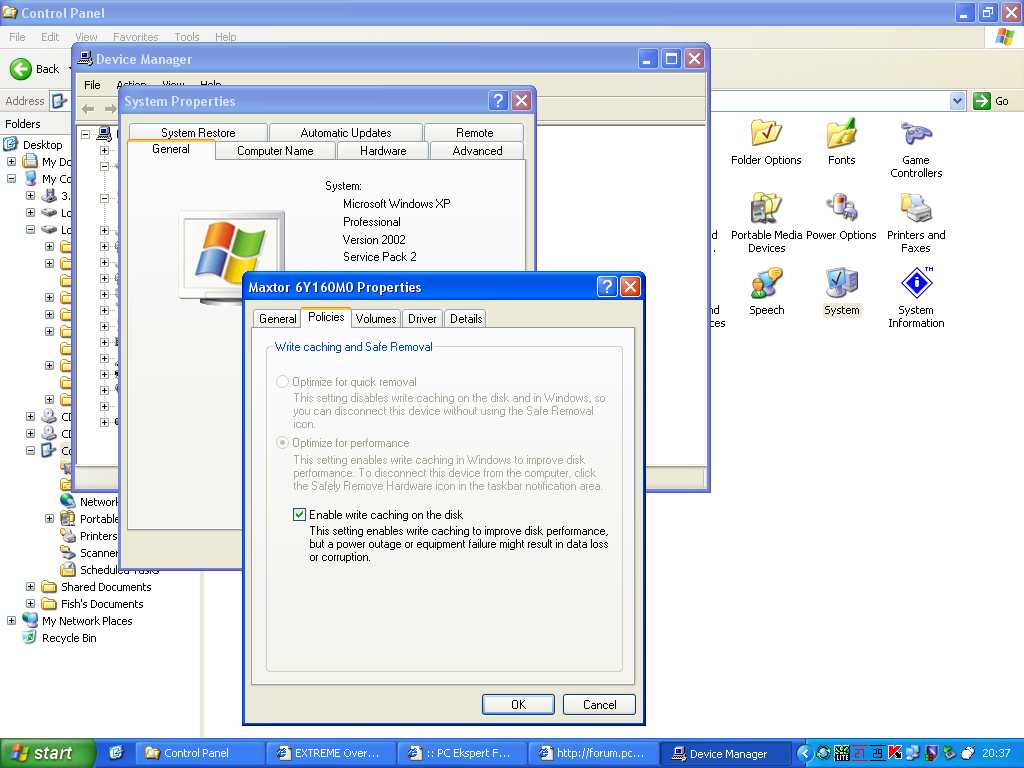The width and height of the screenshot is (1024, 768).
Task: Click the LITE tray icon
Action: [x=842, y=753]
